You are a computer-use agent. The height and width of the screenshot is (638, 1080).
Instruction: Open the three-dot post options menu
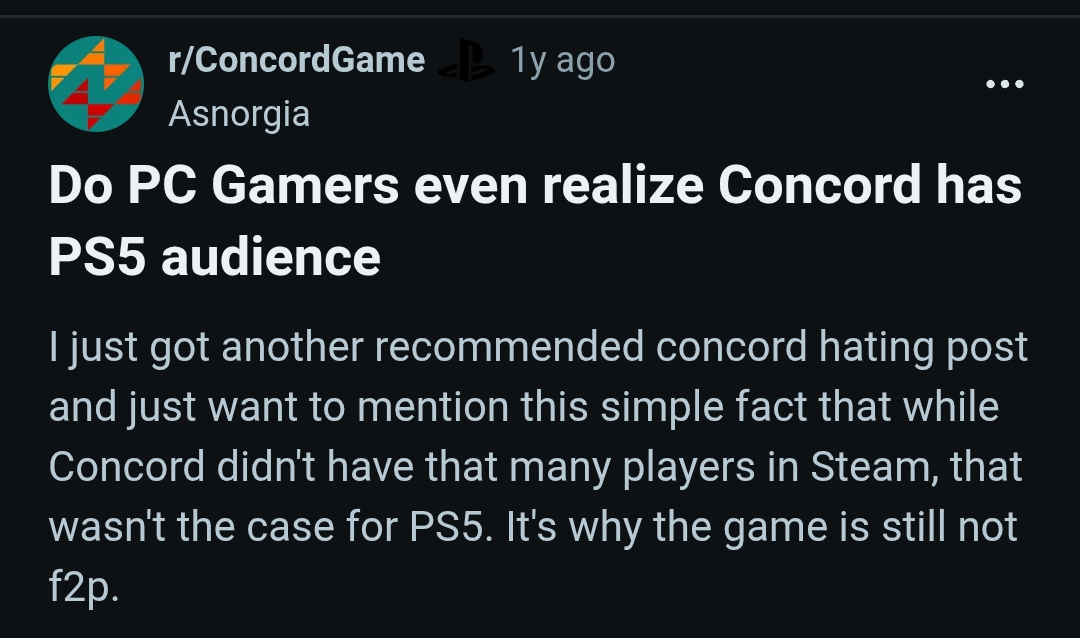[x=1004, y=85]
